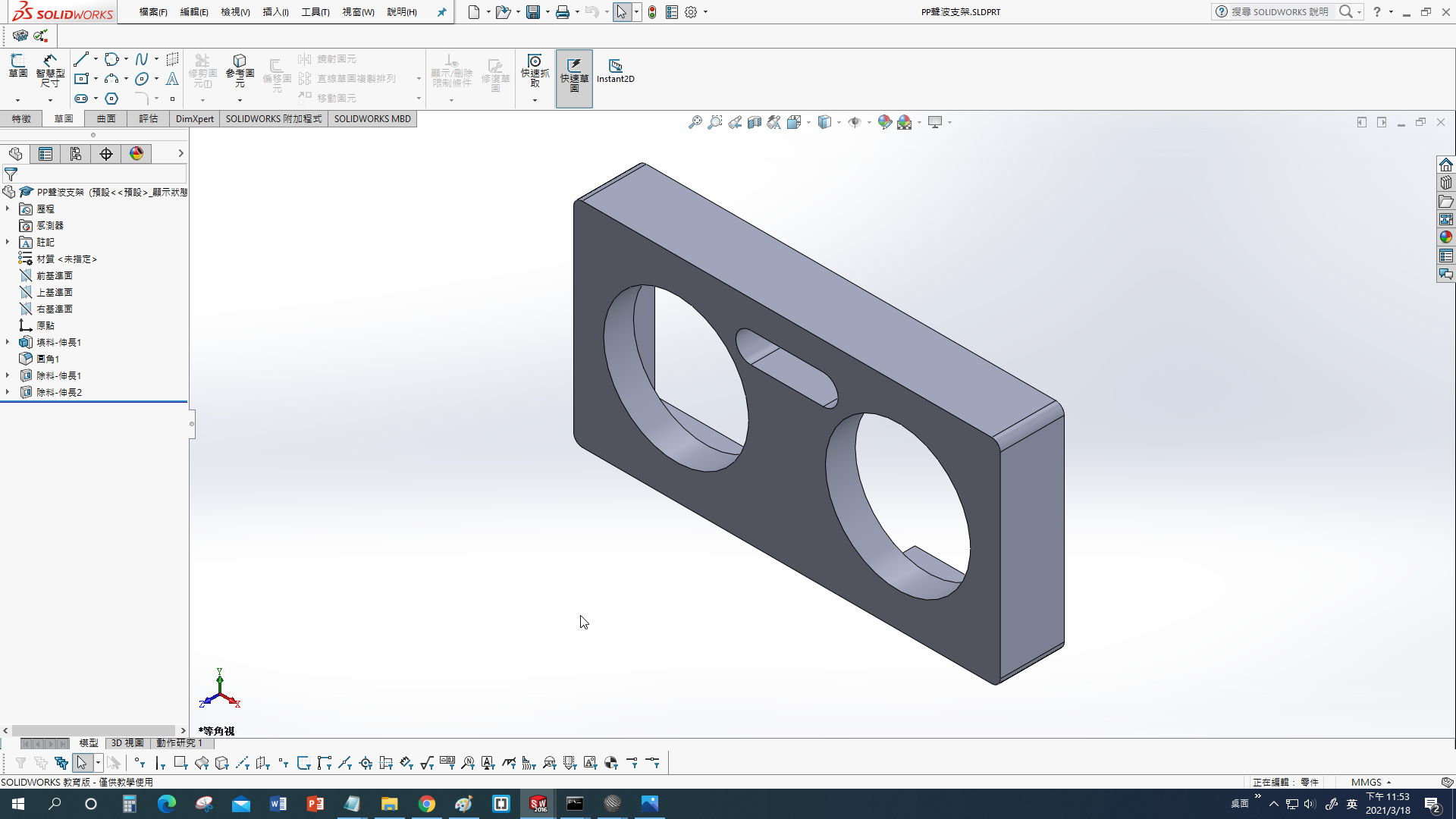Expand the 註記 tree node
This screenshot has height=819, width=1456.
tap(8, 242)
